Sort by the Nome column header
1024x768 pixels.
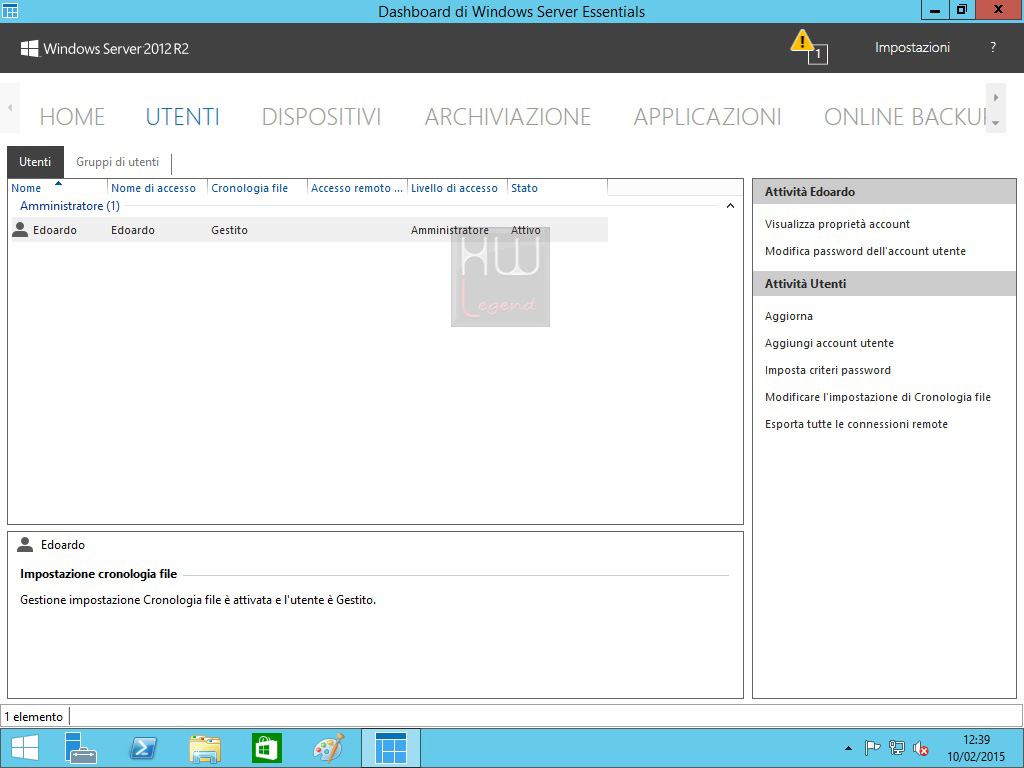pyautogui.click(x=57, y=188)
